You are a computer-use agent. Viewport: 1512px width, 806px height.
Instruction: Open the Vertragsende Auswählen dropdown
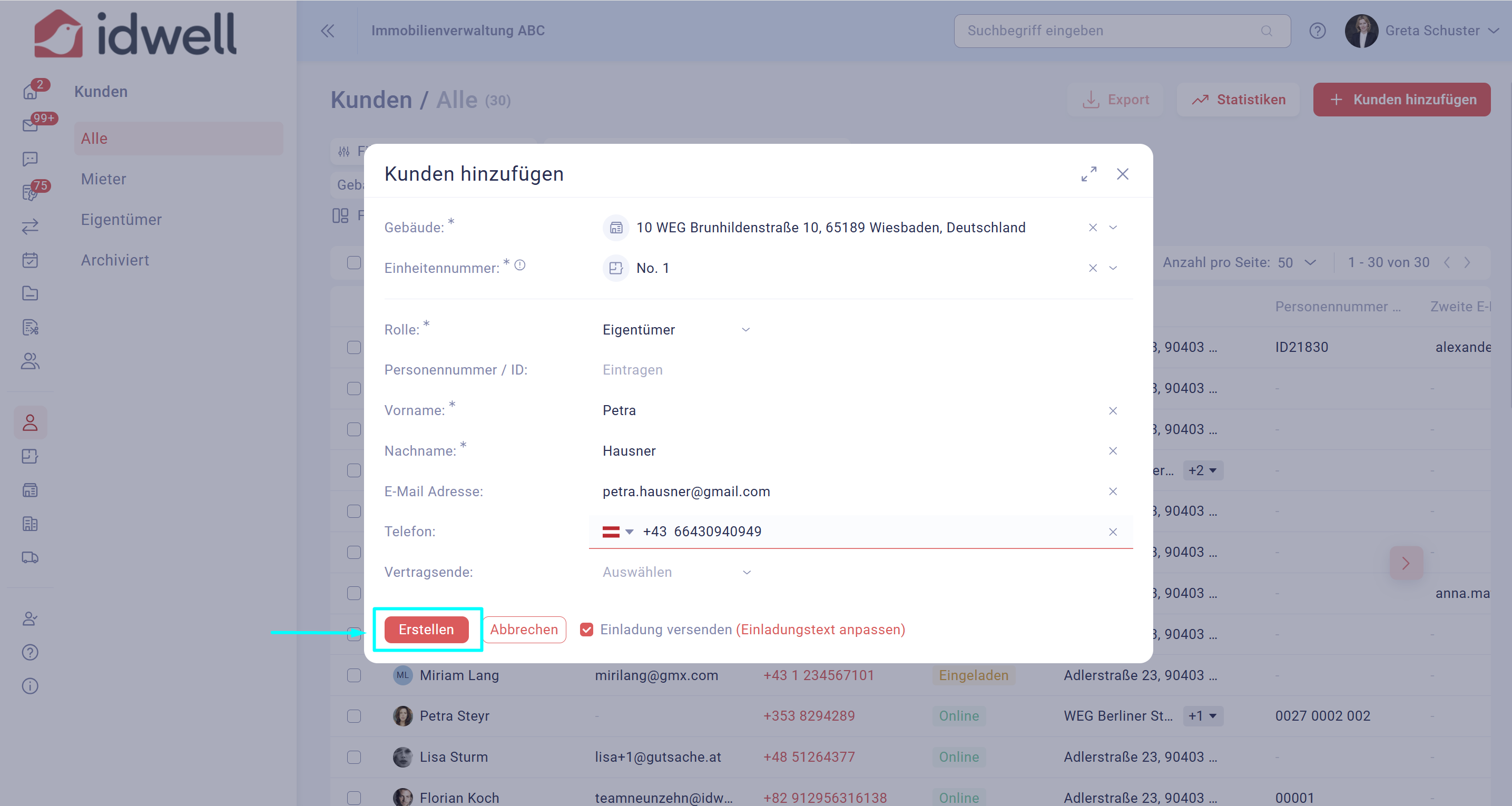click(676, 572)
